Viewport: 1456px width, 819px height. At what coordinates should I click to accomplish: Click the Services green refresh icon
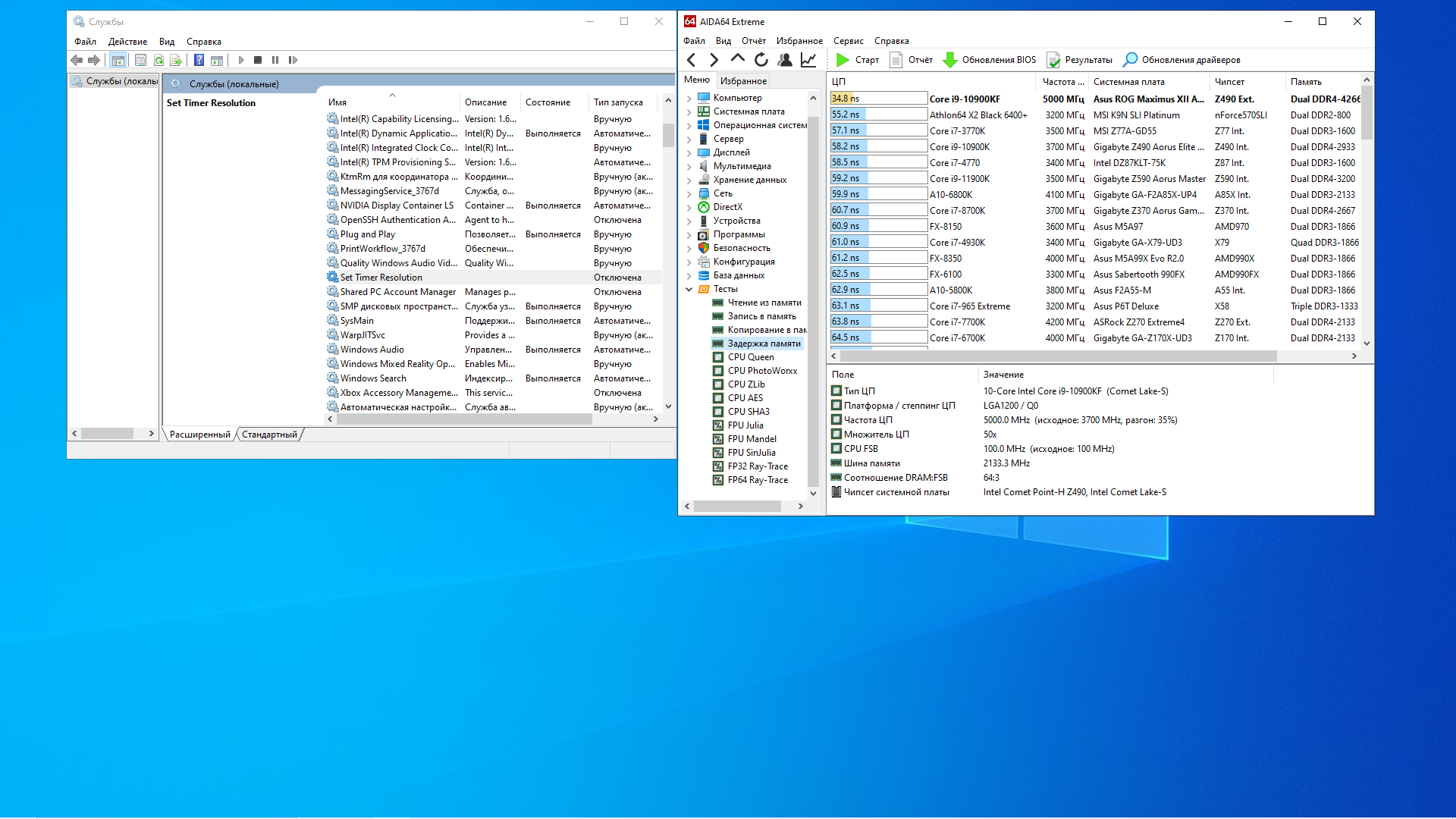pyautogui.click(x=158, y=60)
